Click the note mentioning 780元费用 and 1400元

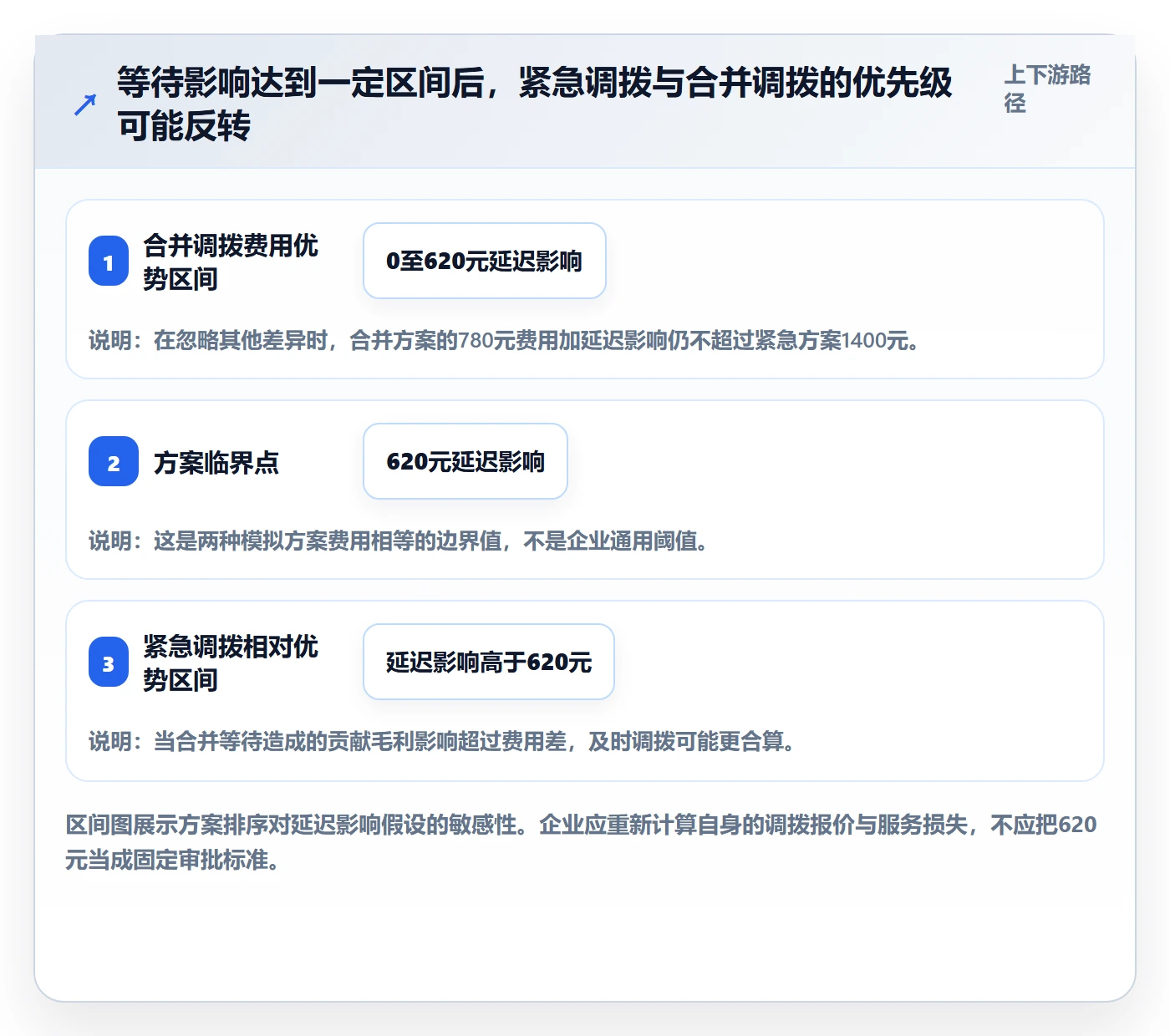[x=505, y=340]
